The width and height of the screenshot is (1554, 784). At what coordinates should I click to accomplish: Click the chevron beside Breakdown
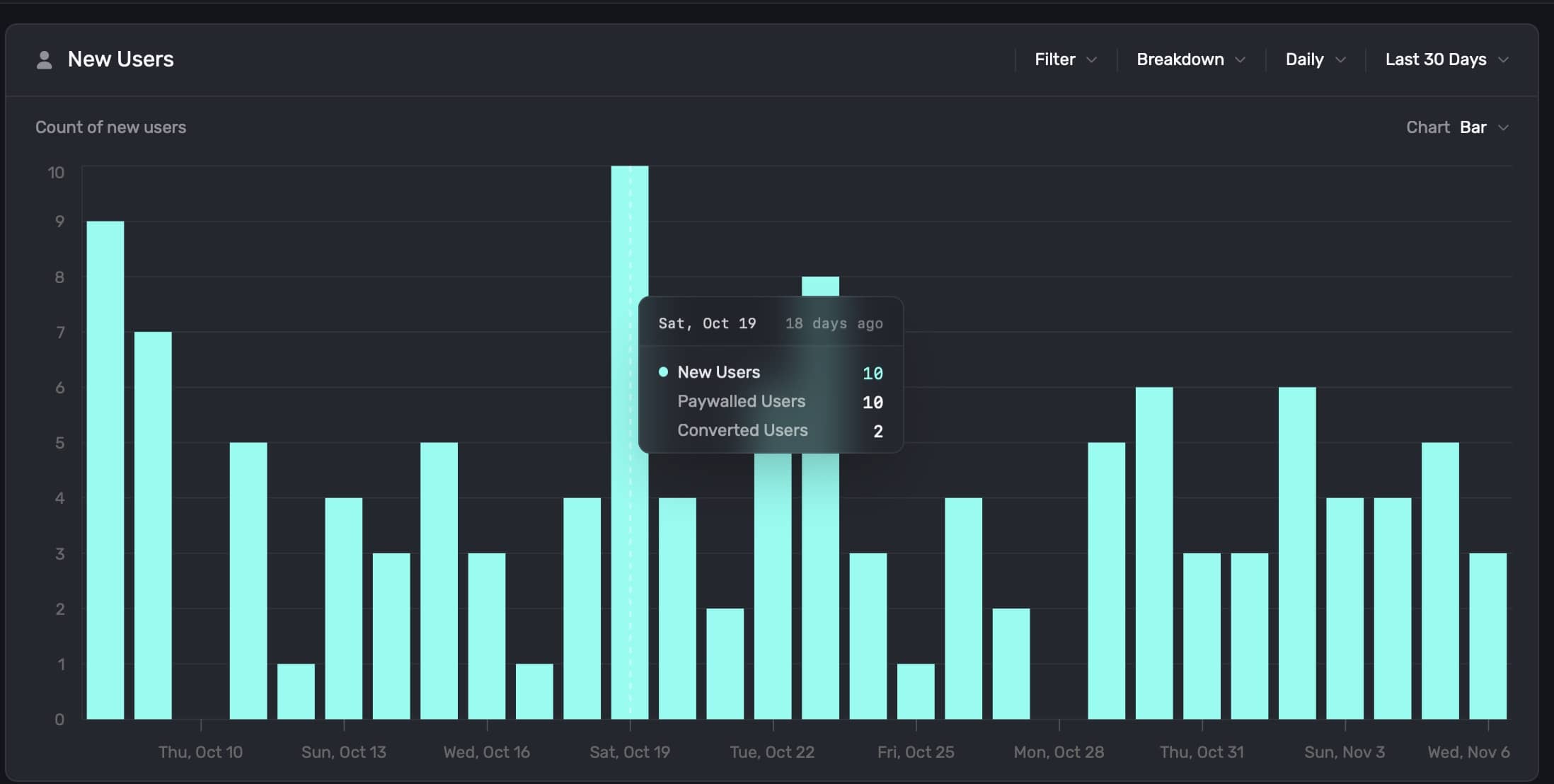click(1240, 60)
